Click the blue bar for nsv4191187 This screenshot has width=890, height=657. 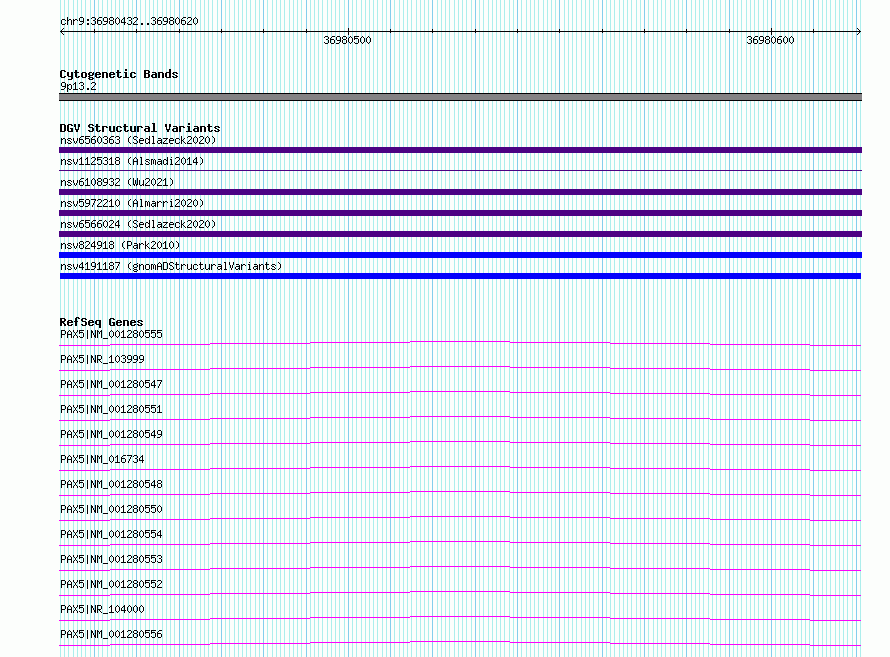(460, 276)
